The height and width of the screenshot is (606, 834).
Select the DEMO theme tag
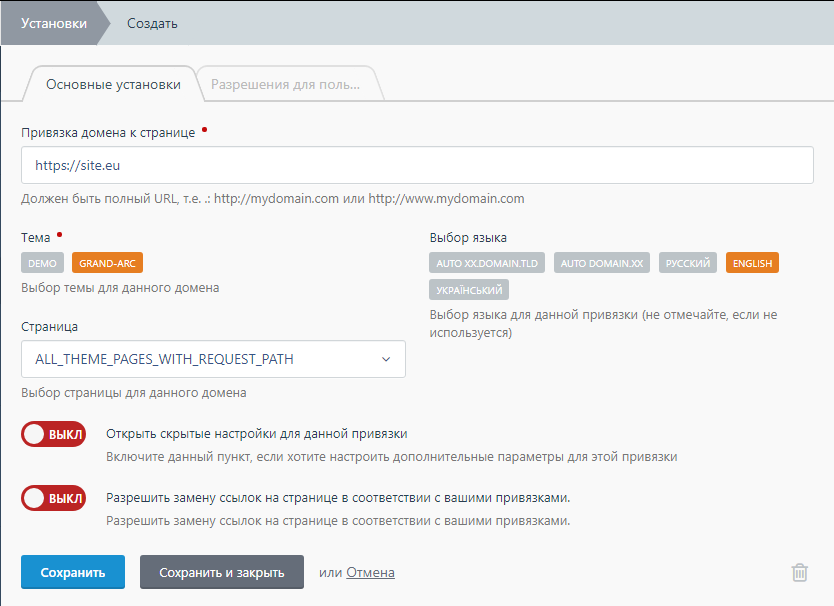[x=42, y=263]
